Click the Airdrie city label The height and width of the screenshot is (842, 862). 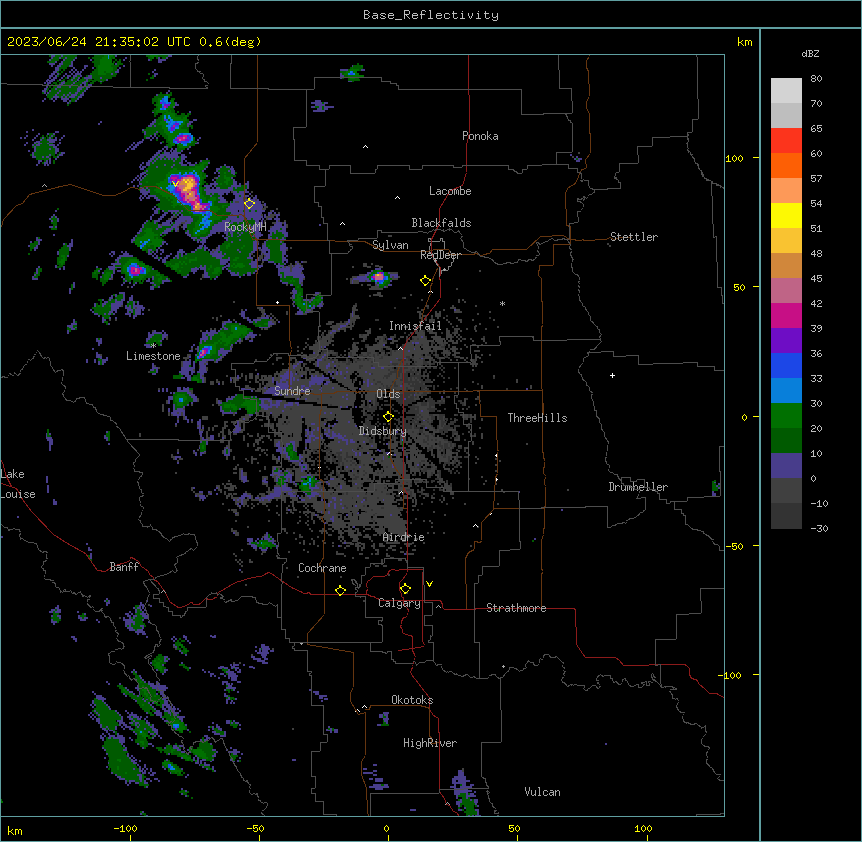tap(403, 537)
